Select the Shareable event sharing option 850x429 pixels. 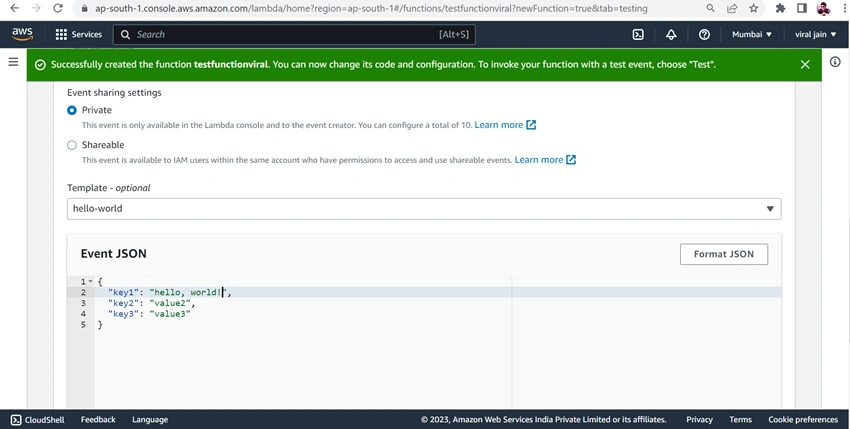click(x=72, y=145)
